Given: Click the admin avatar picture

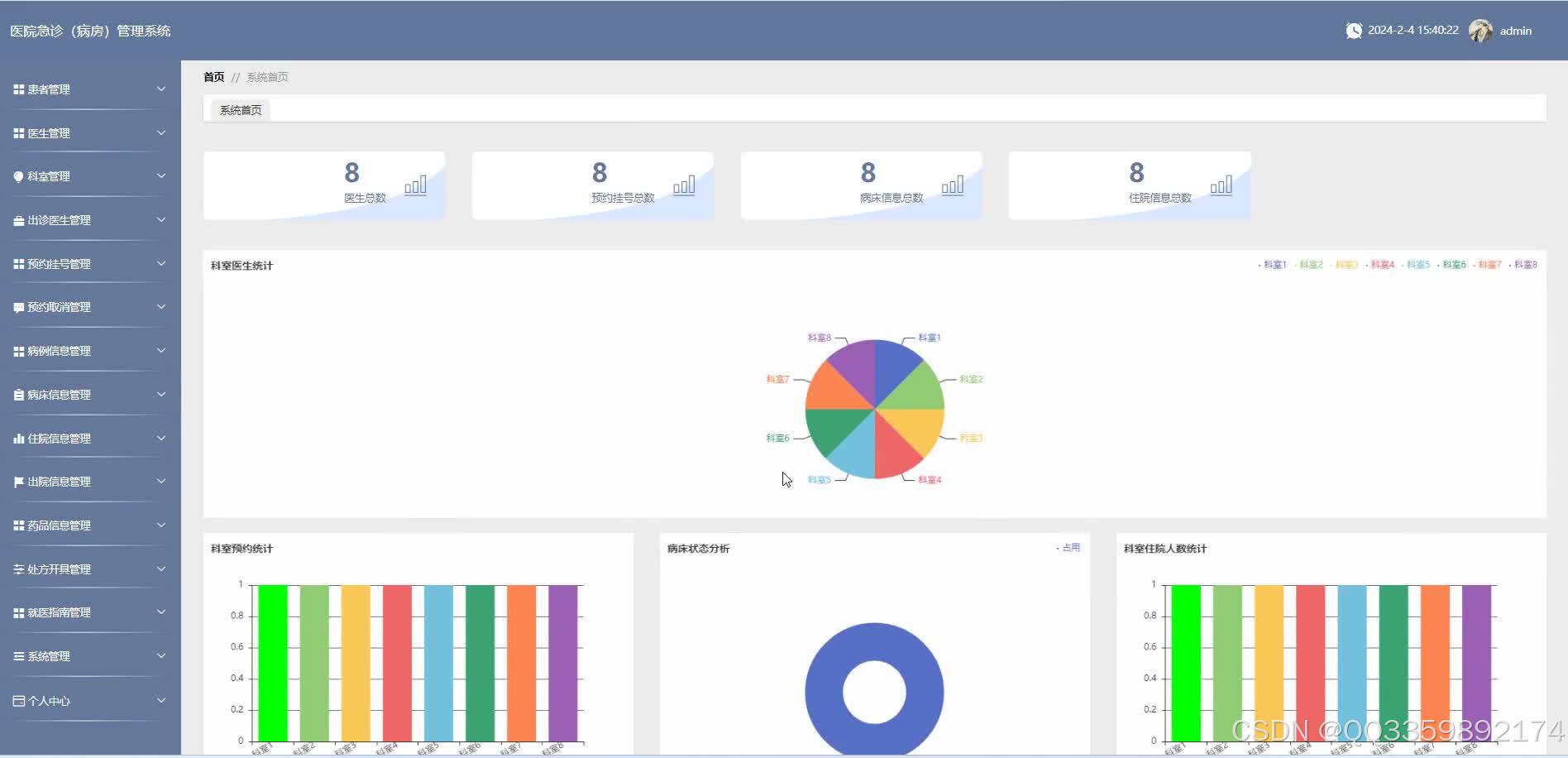Looking at the screenshot, I should click(x=1480, y=31).
